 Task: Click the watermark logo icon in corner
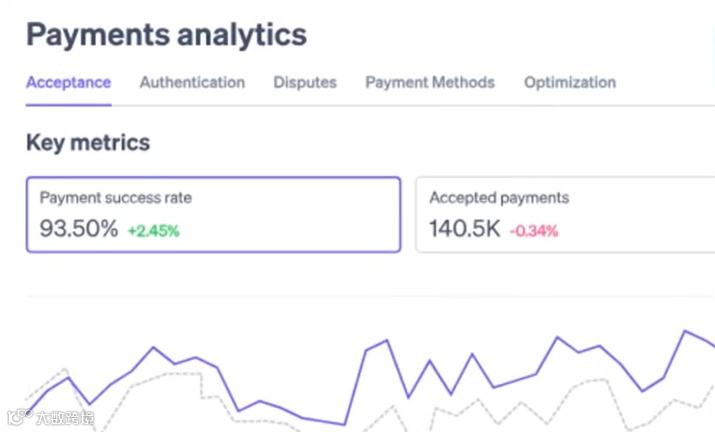pyautogui.click(x=19, y=416)
